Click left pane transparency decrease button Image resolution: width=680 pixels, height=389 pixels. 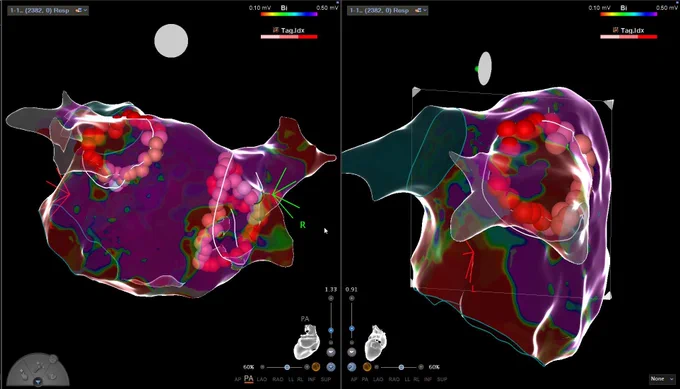tap(262, 367)
